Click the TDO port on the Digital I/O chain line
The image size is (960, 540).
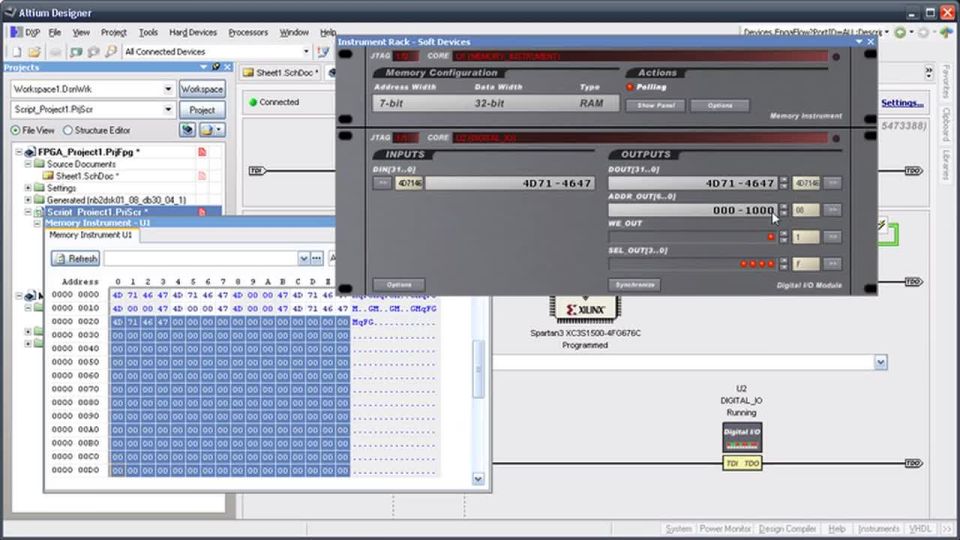click(913, 463)
